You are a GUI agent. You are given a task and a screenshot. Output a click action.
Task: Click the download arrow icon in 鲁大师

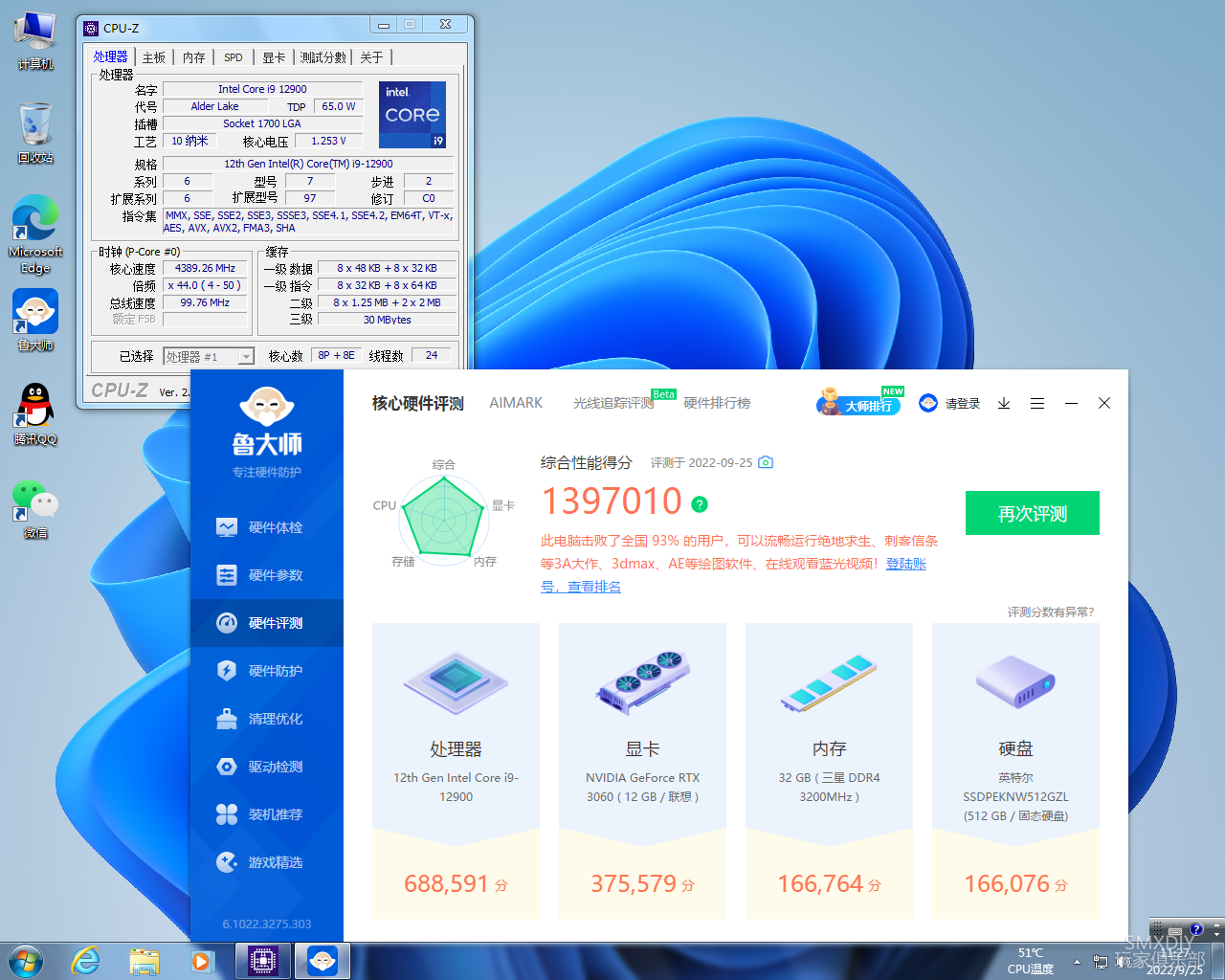click(1004, 404)
